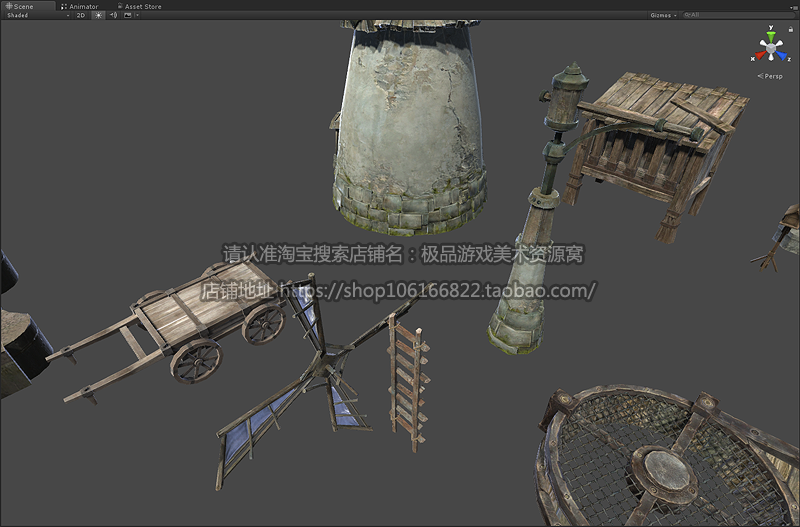Open the Asset Store tab
This screenshot has width=800, height=527.
click(x=139, y=6)
